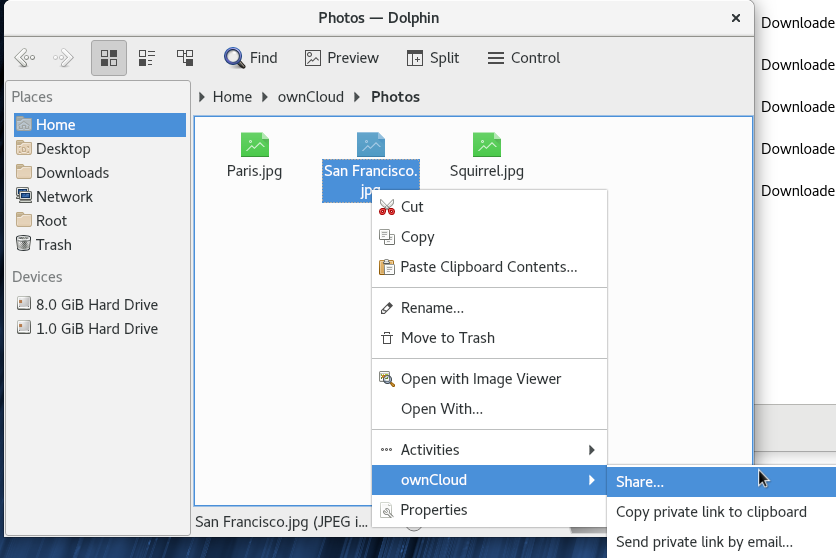Choose Send private link by email...
The width and height of the screenshot is (836, 558).
tap(721, 541)
